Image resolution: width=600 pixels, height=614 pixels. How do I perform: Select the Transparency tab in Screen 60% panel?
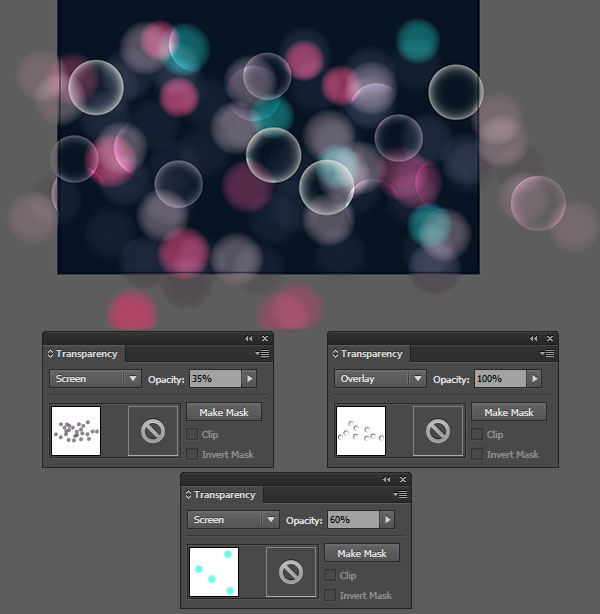pos(225,495)
